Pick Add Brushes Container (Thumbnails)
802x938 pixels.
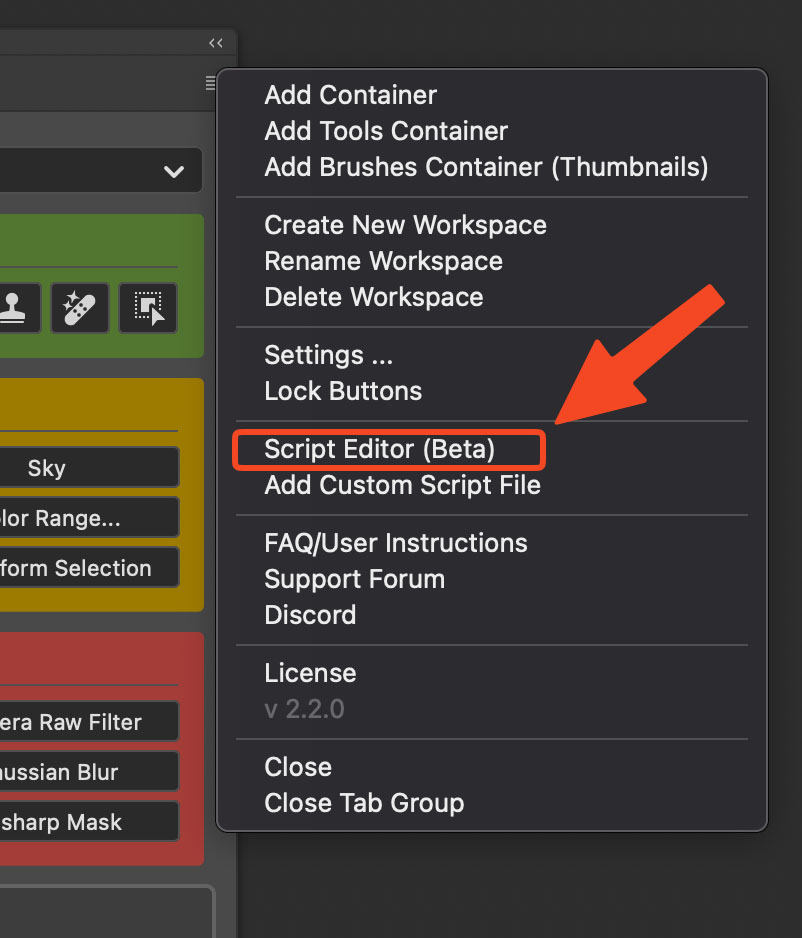pos(486,167)
